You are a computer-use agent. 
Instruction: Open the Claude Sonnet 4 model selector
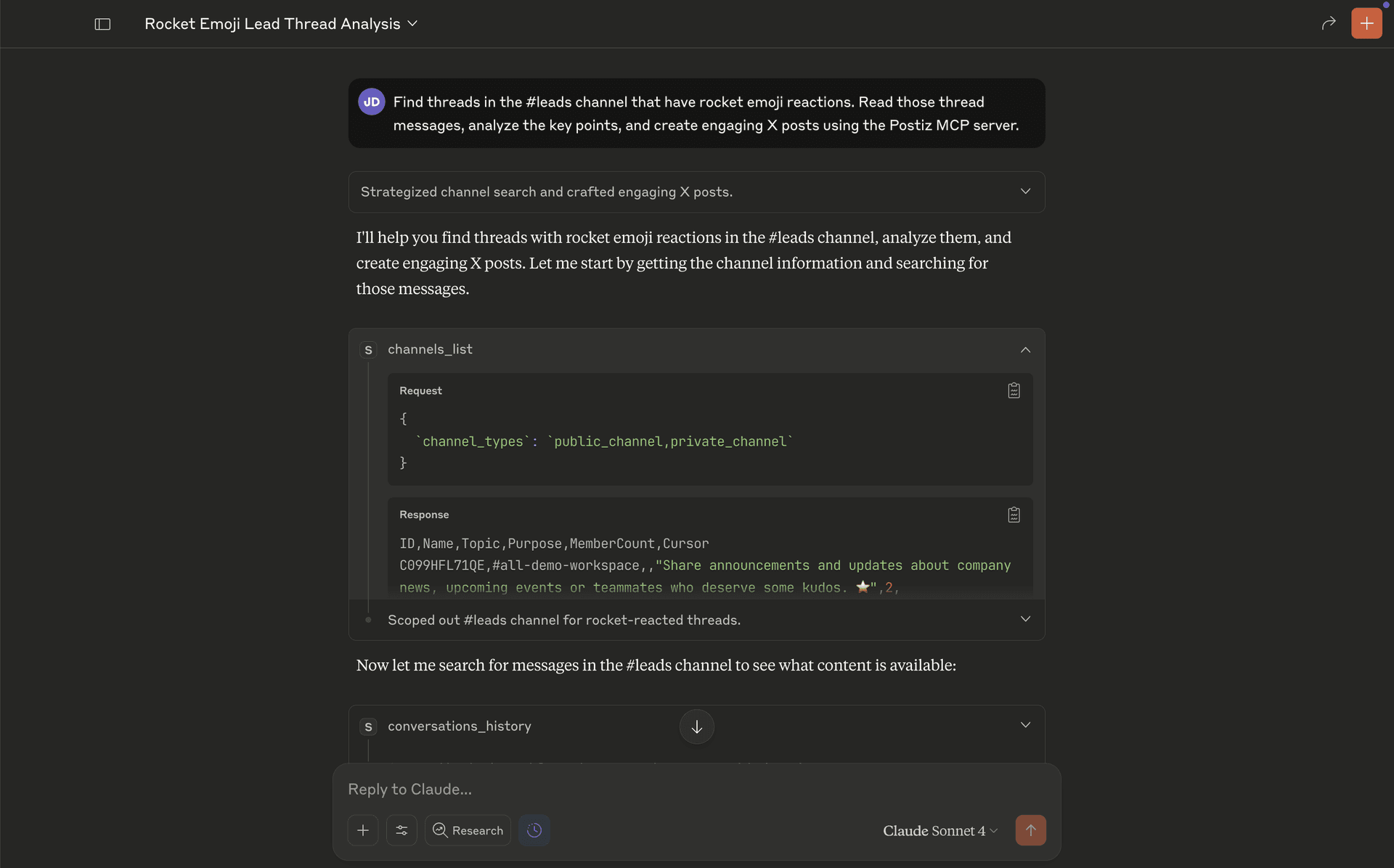(x=939, y=830)
